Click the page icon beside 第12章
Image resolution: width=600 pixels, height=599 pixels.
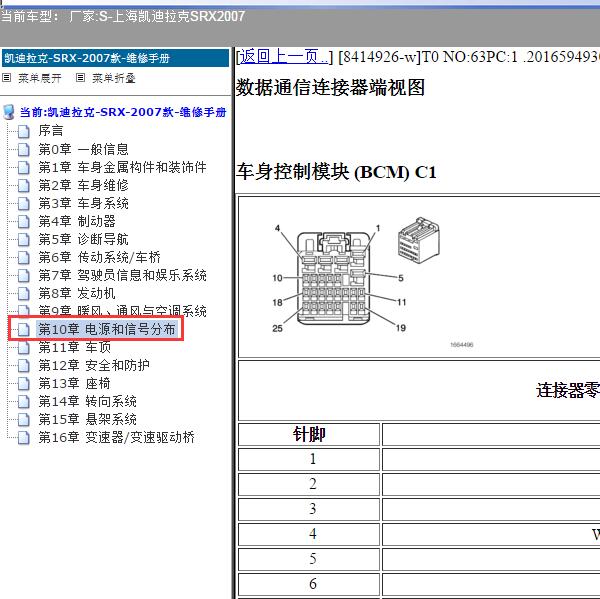pyautogui.click(x=24, y=366)
